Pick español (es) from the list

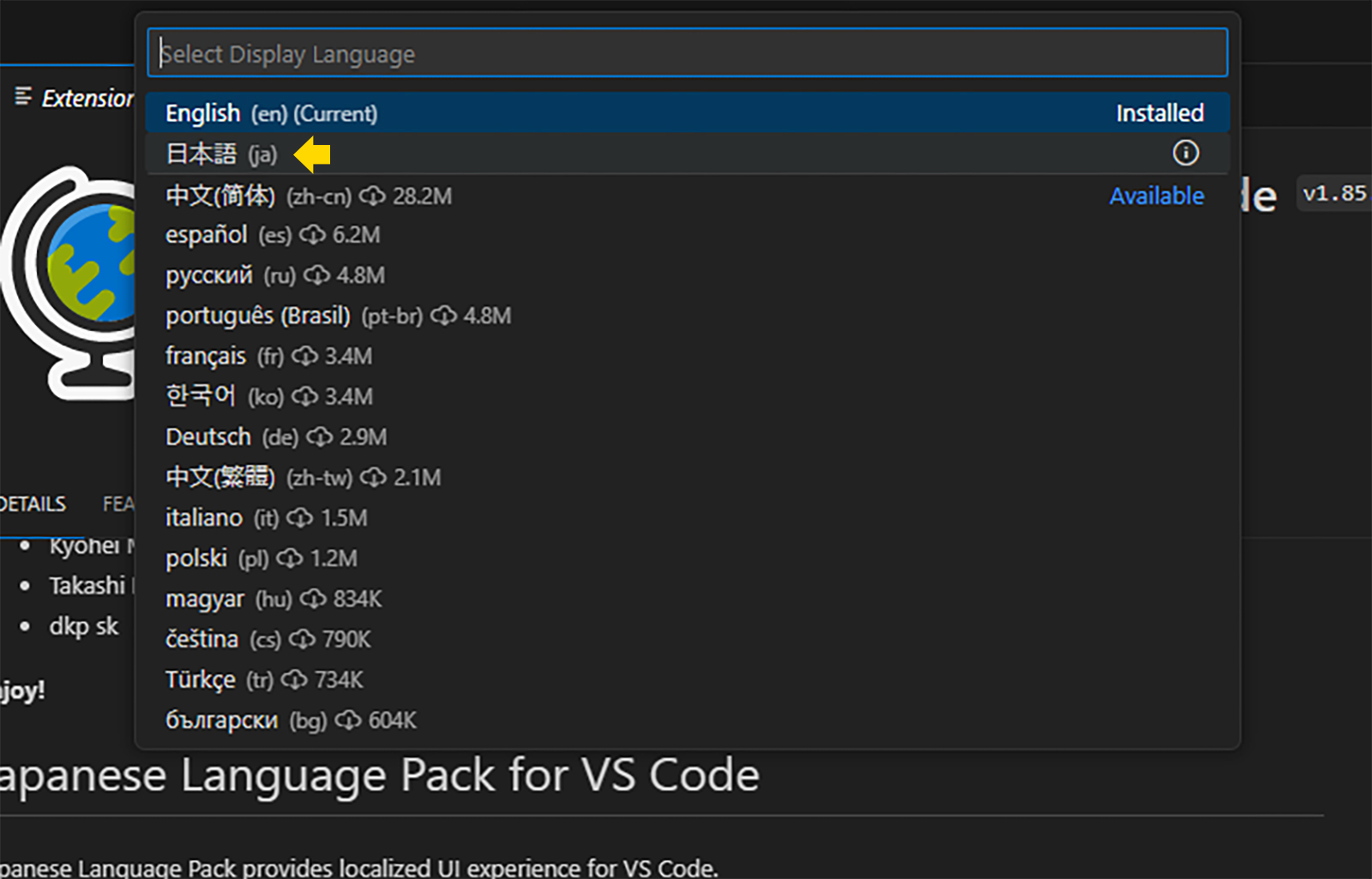click(687, 235)
